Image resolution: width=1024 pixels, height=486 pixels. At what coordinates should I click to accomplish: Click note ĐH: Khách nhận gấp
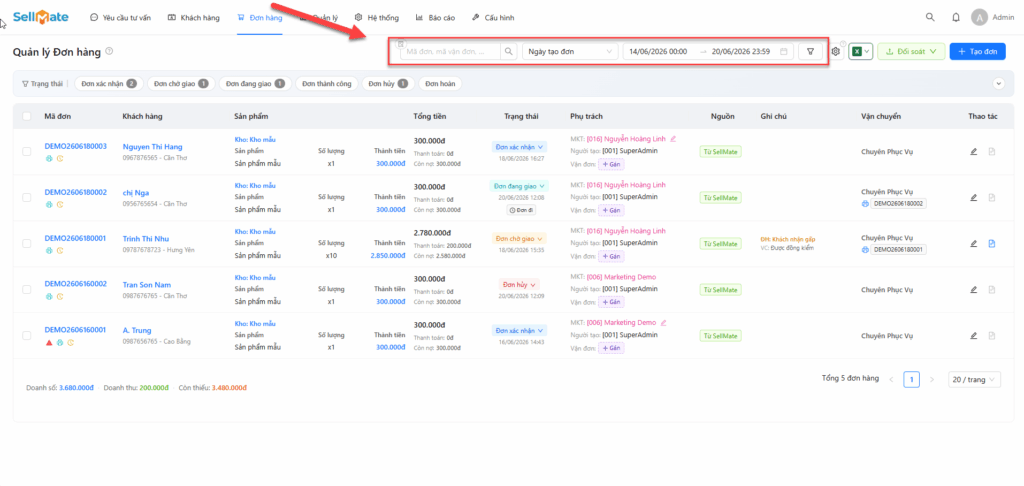[788, 239]
